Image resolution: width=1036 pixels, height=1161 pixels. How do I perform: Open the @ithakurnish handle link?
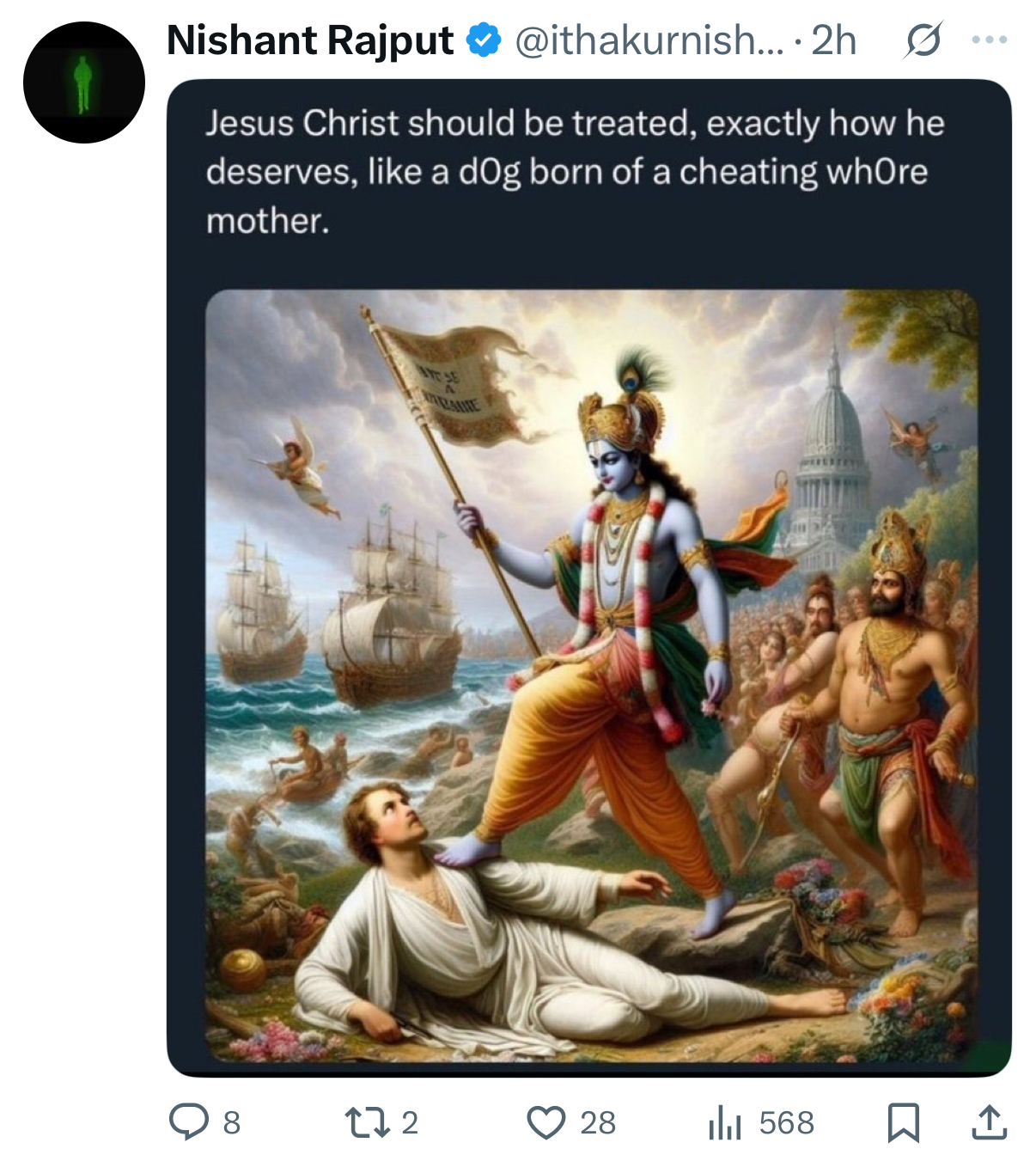(649, 40)
